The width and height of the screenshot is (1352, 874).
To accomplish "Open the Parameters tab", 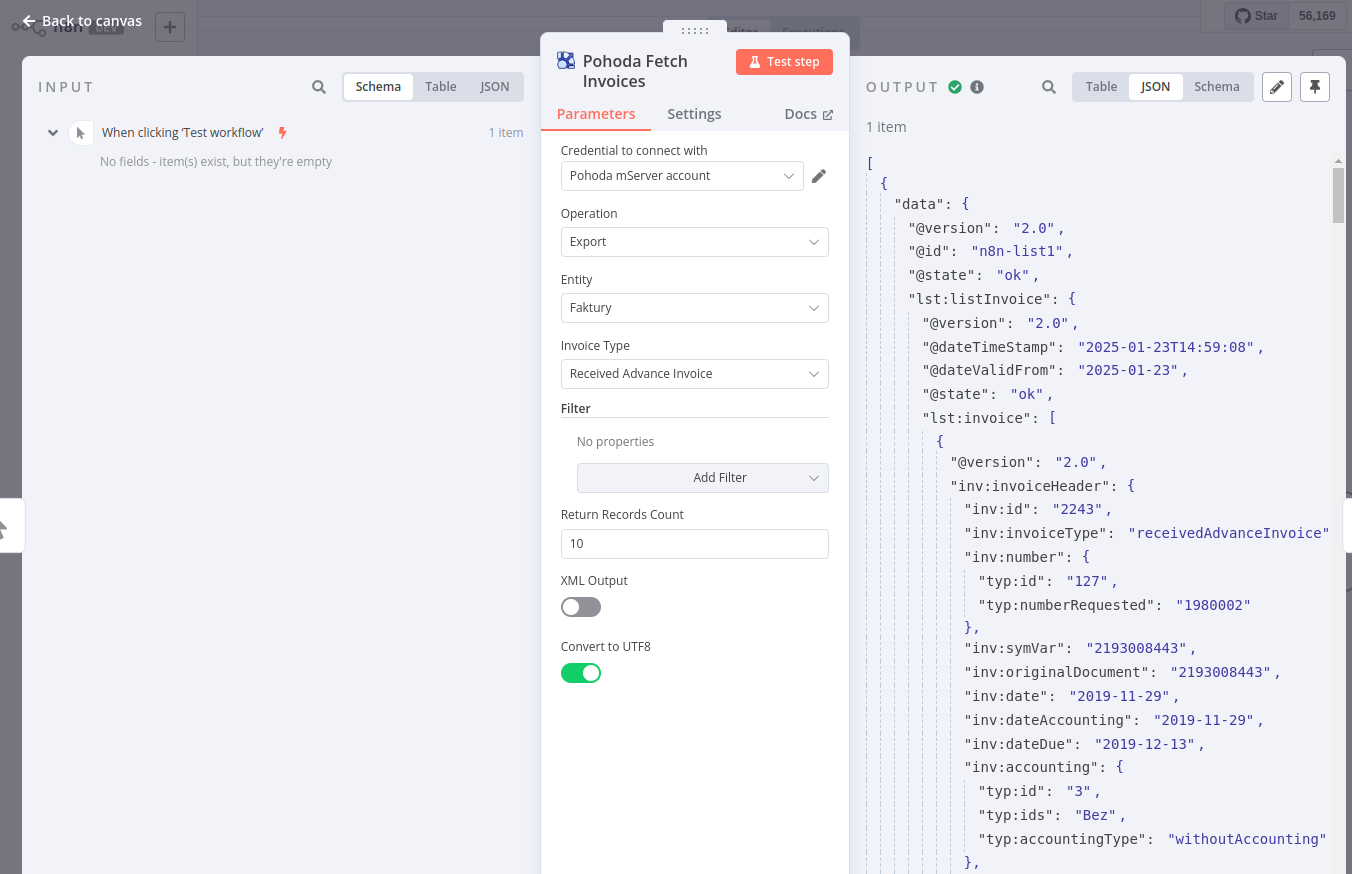I will coord(596,114).
